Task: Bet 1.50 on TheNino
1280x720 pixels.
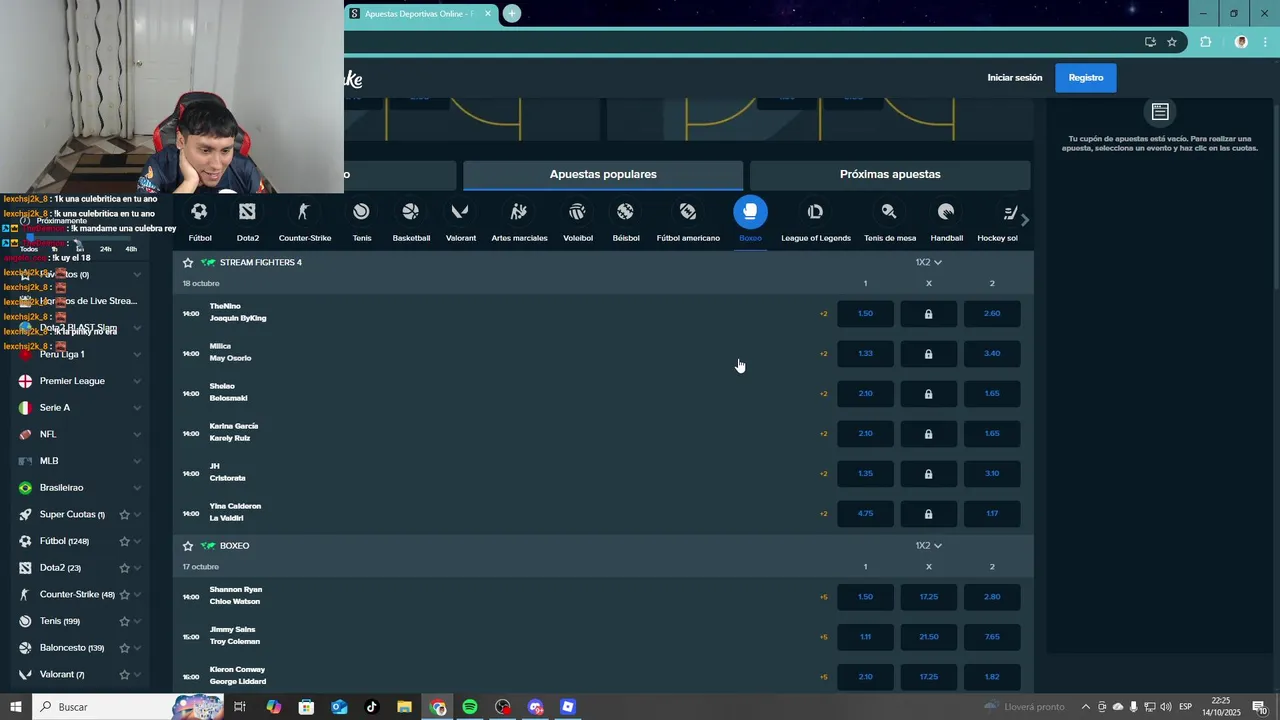Action: click(865, 314)
